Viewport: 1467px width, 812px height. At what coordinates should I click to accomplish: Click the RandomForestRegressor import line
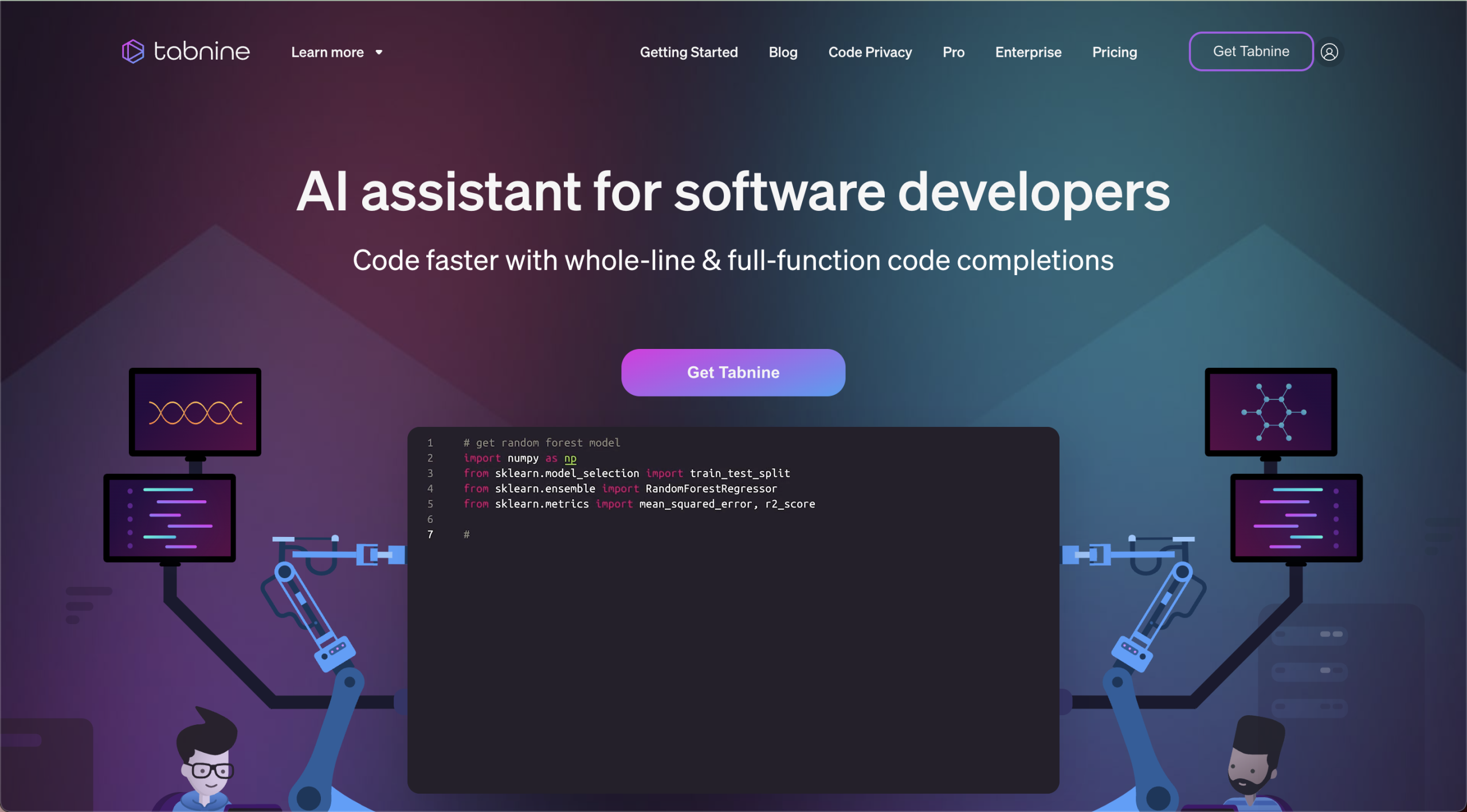(620, 488)
